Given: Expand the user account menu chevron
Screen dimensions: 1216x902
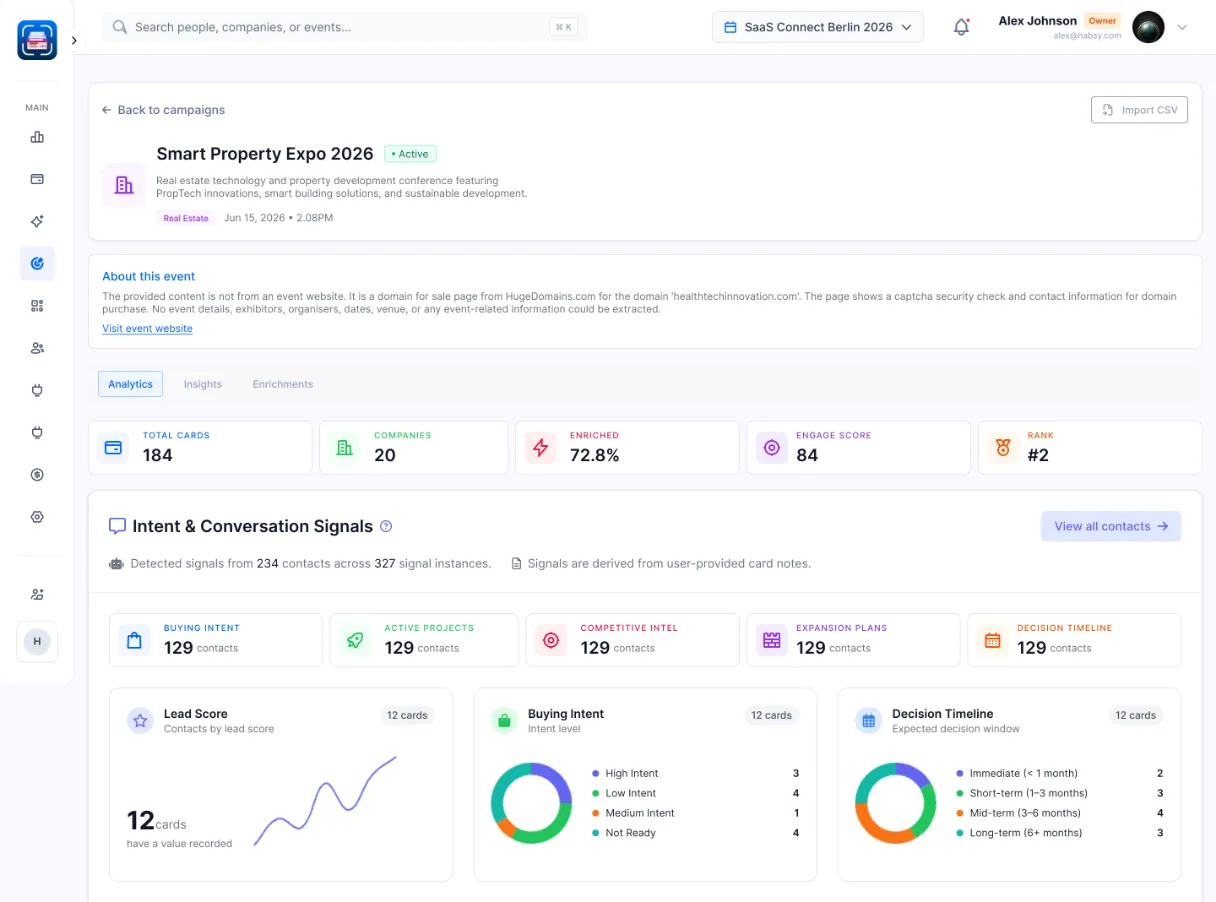Looking at the screenshot, I should (x=1182, y=27).
